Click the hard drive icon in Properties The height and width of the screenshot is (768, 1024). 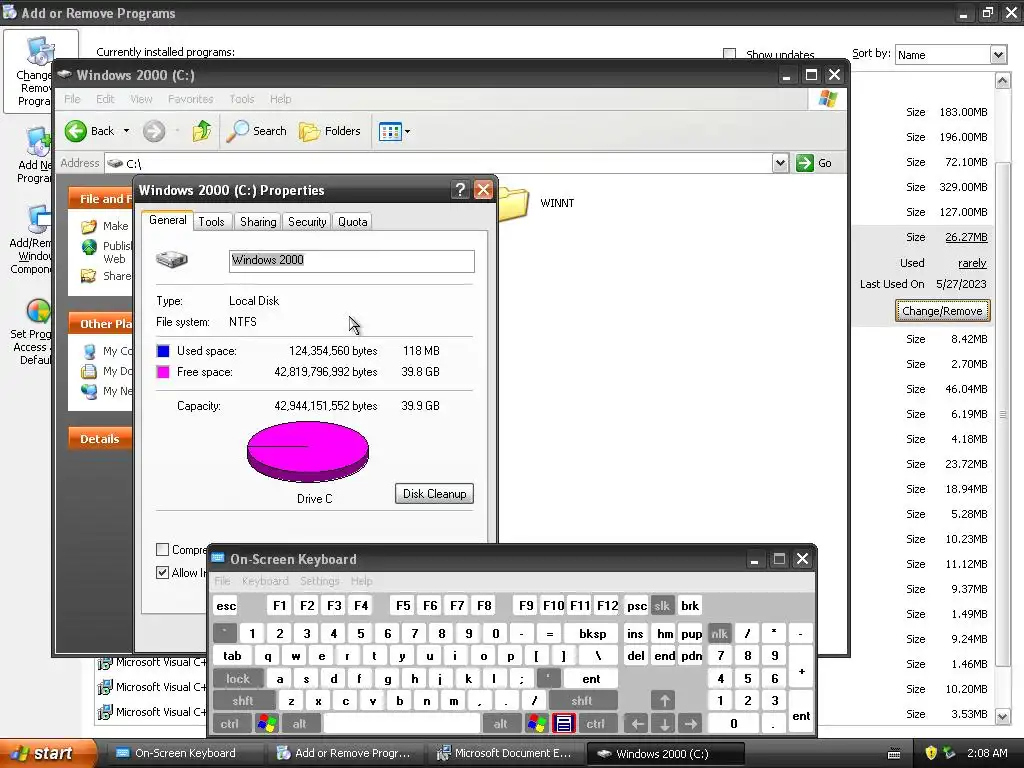click(x=172, y=260)
